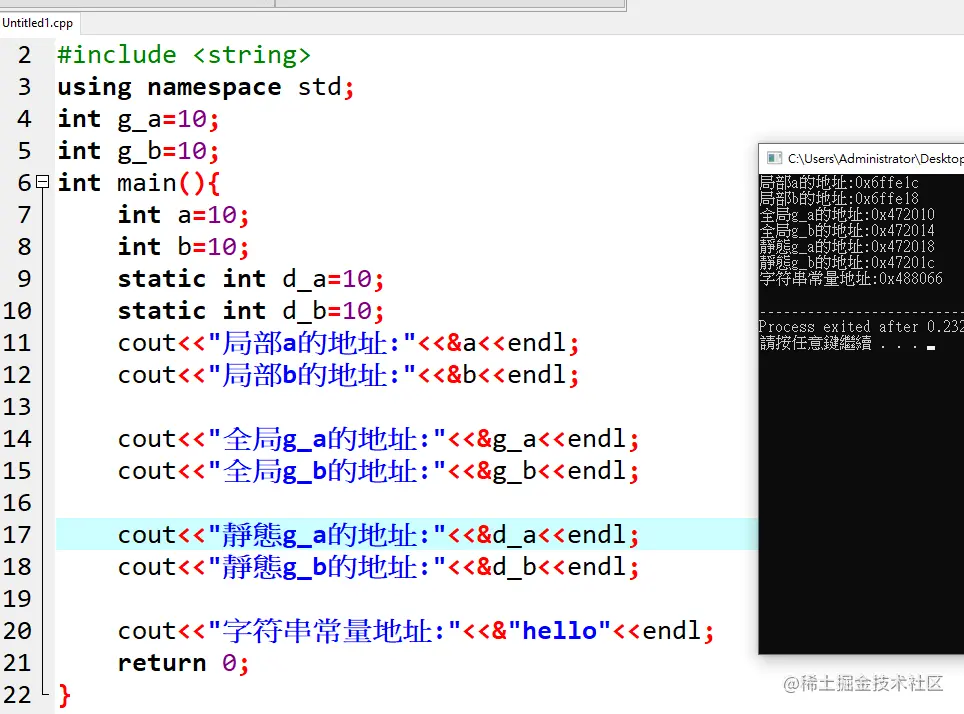The width and height of the screenshot is (964, 714).
Task: Click line number 13 in the gutter
Action: click(x=17, y=407)
